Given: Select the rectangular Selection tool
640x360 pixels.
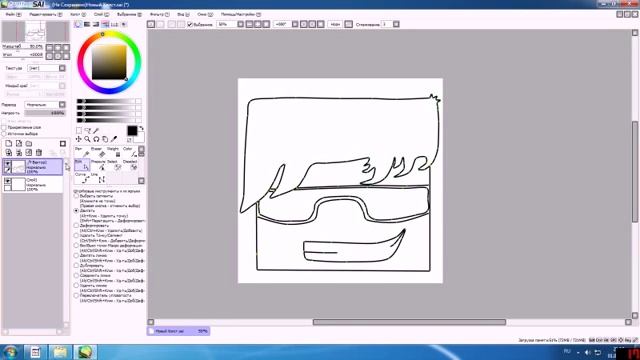Looking at the screenshot, I should 79,131.
